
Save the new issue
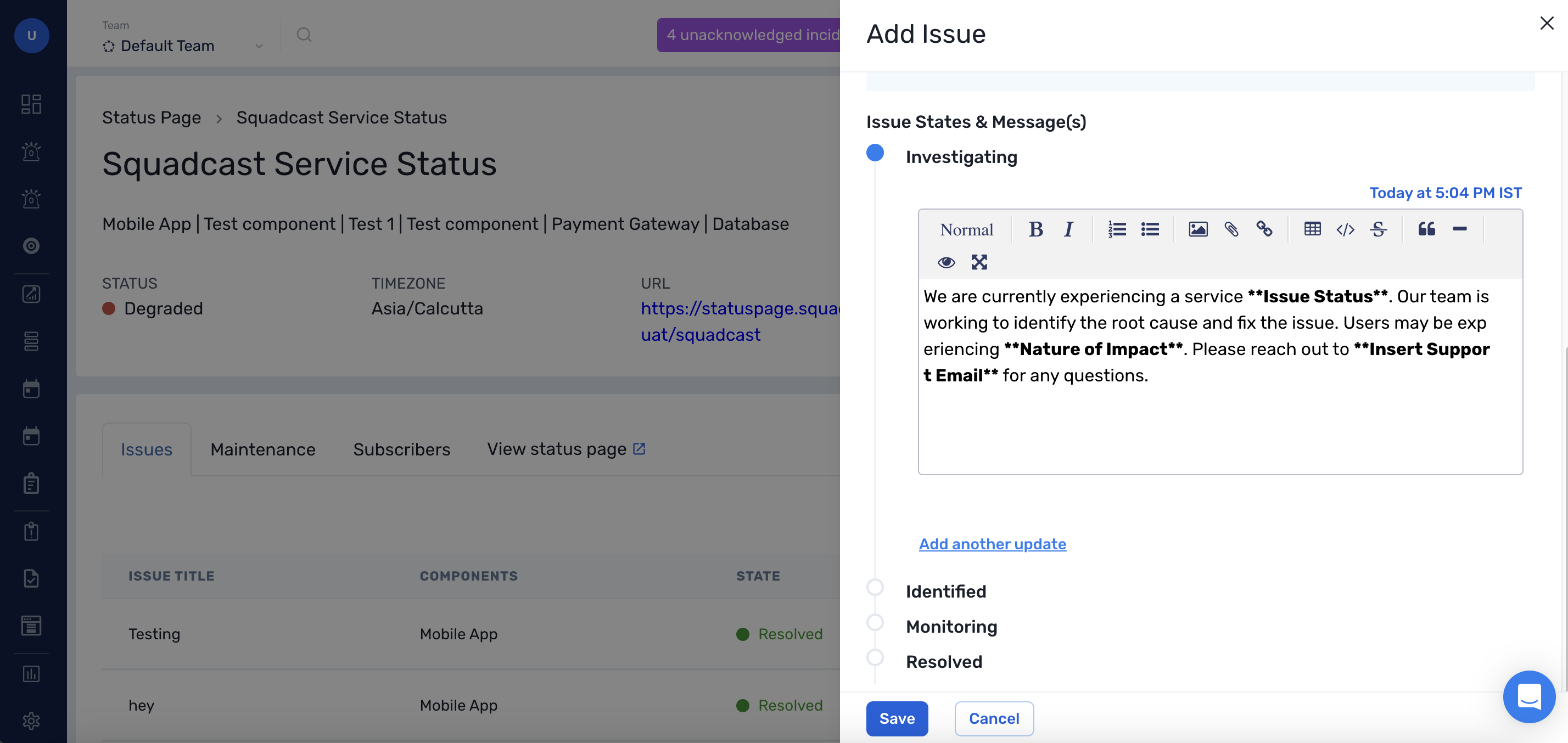tap(897, 719)
